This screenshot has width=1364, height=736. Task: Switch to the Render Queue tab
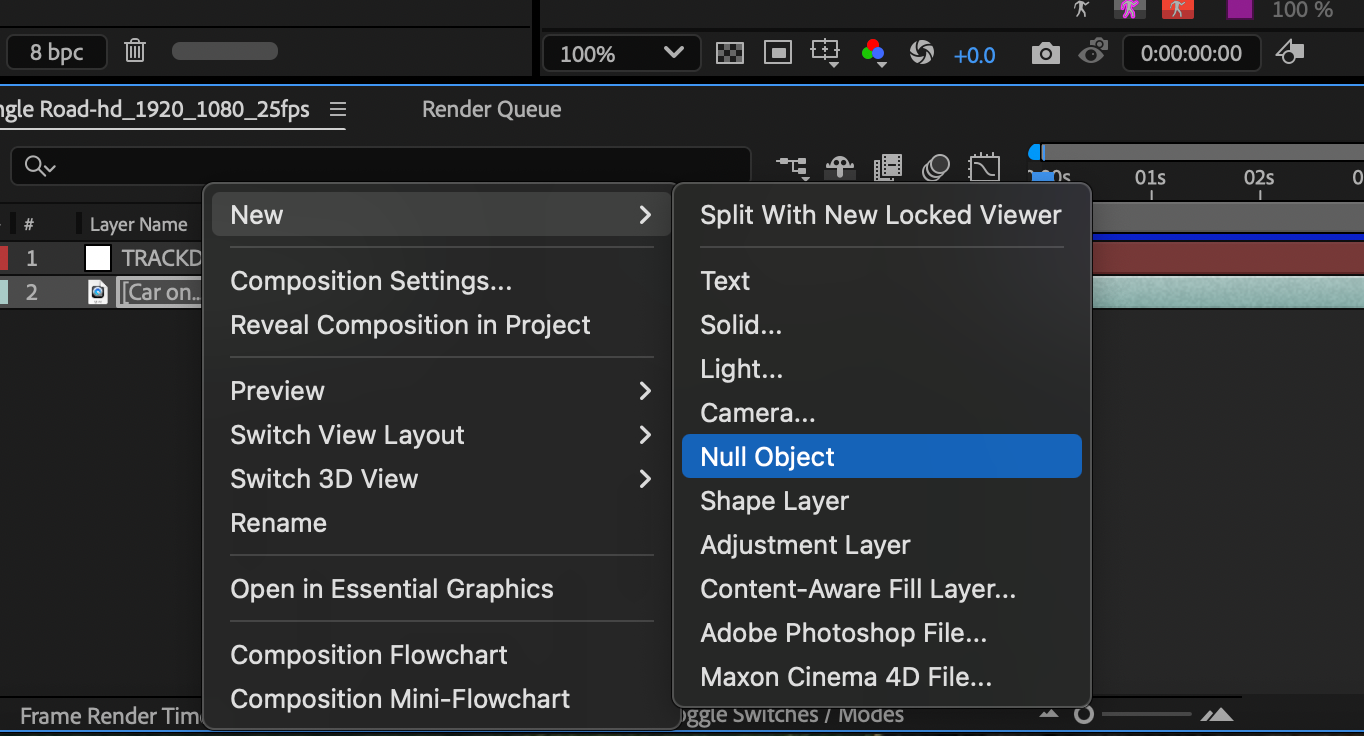(x=491, y=110)
